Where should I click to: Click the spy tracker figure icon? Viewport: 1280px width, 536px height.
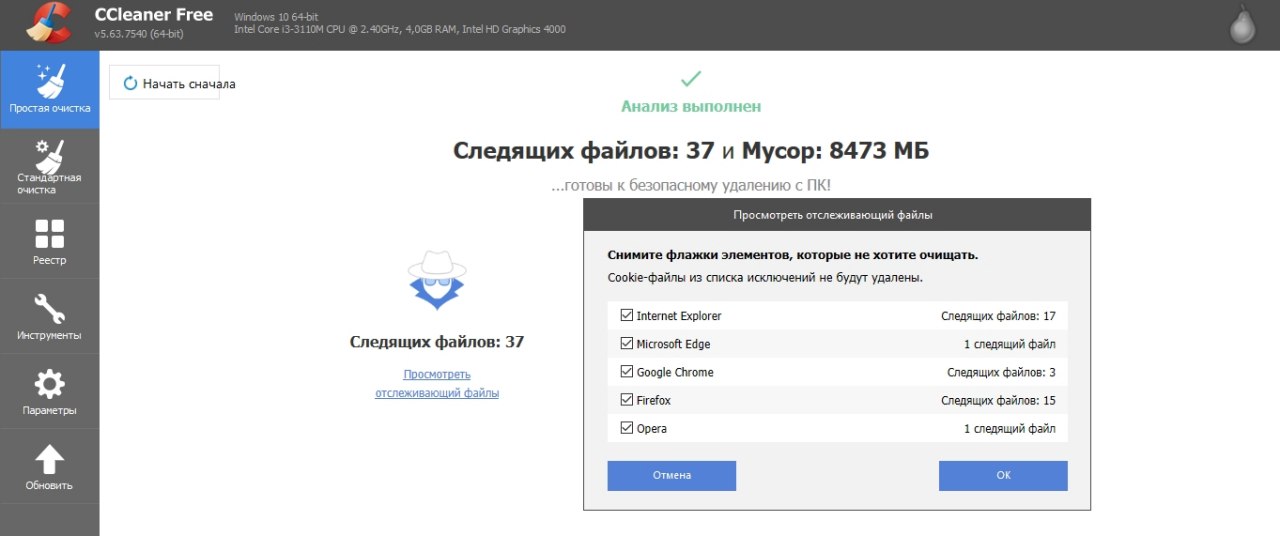pos(437,281)
